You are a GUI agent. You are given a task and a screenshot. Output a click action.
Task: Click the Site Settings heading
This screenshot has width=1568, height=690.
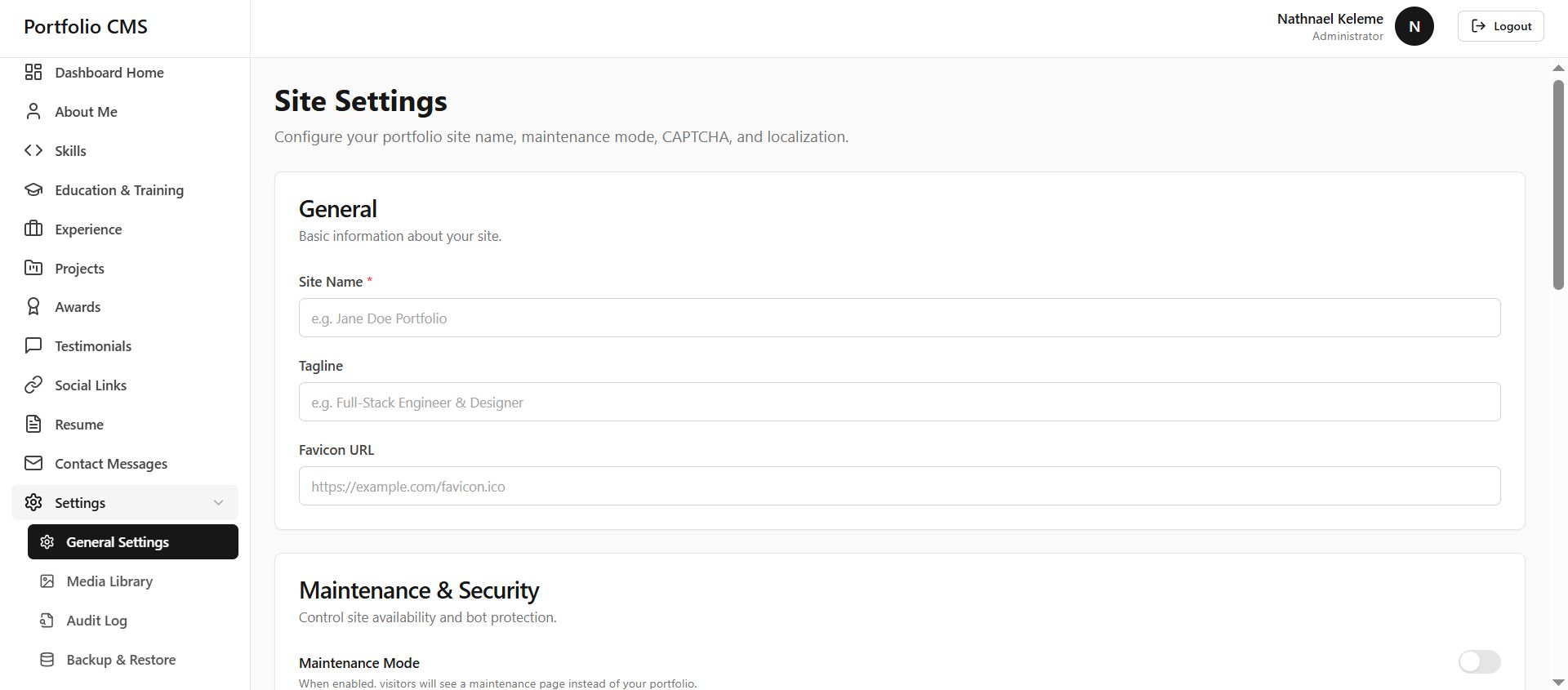[x=361, y=101]
